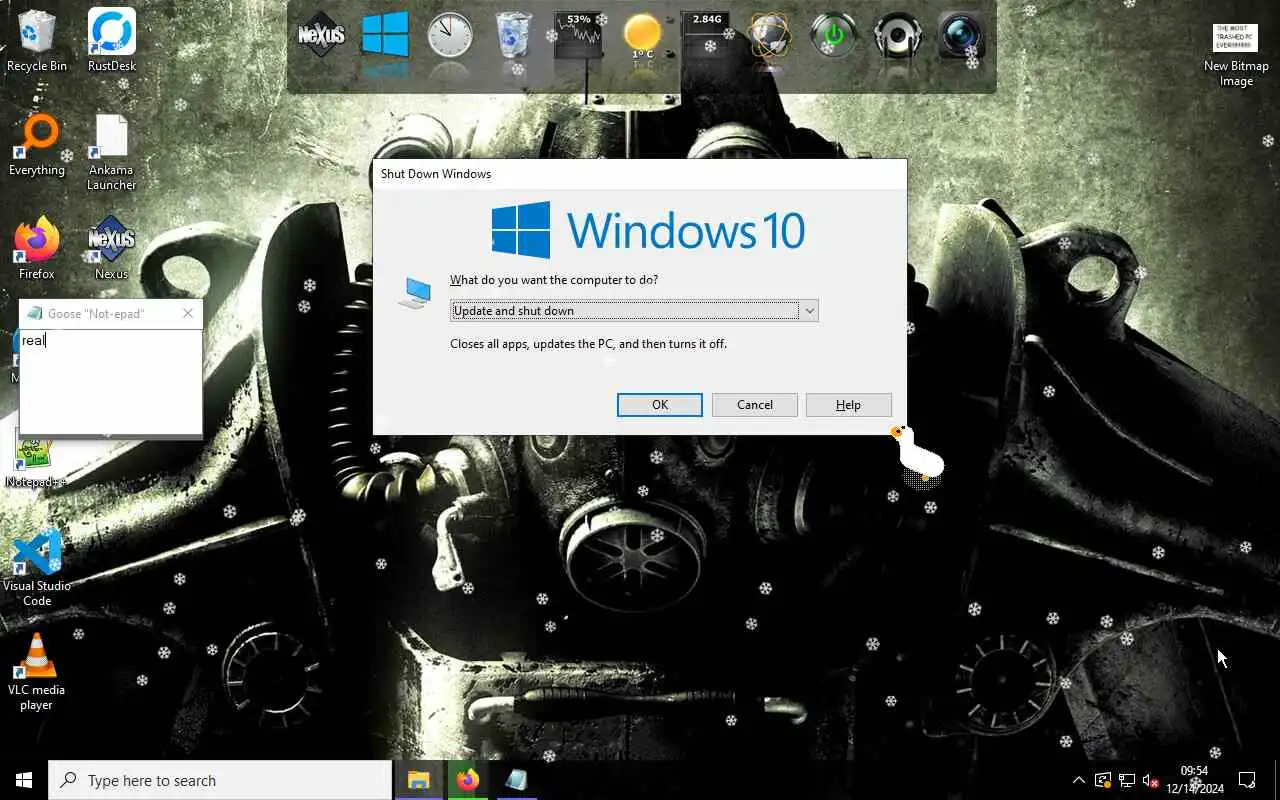Click the 2.84G memory meter in the dock
Viewport: 1280px width, 800px height.
[x=706, y=35]
